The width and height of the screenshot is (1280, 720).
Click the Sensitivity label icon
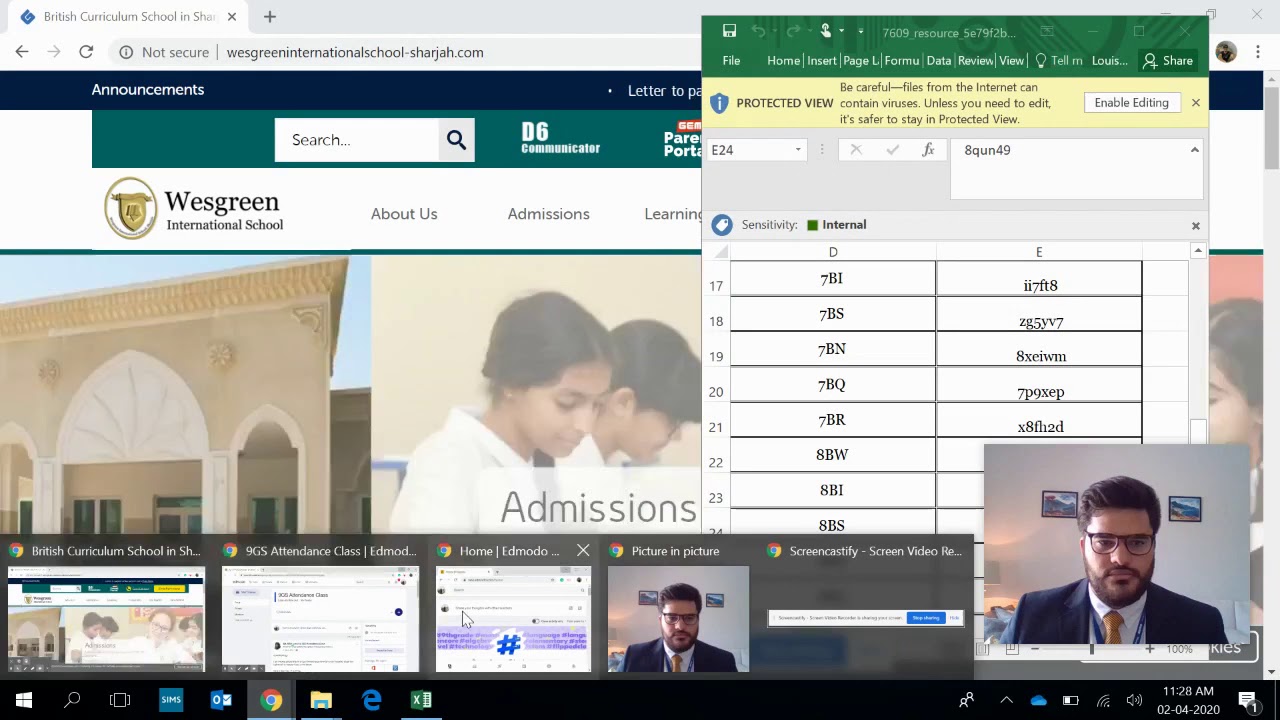(721, 225)
